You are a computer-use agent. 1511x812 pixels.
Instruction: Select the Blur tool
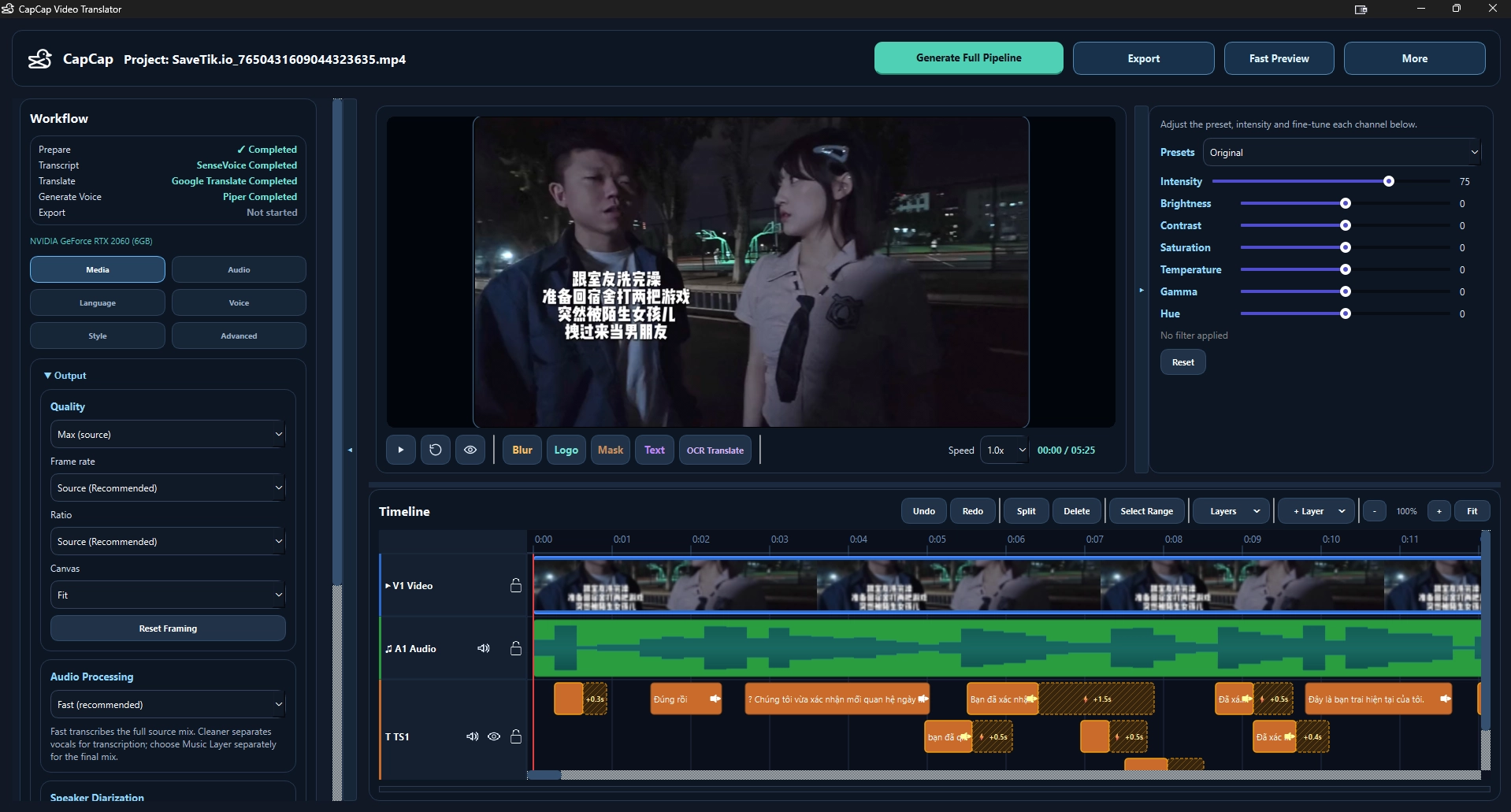pos(522,450)
